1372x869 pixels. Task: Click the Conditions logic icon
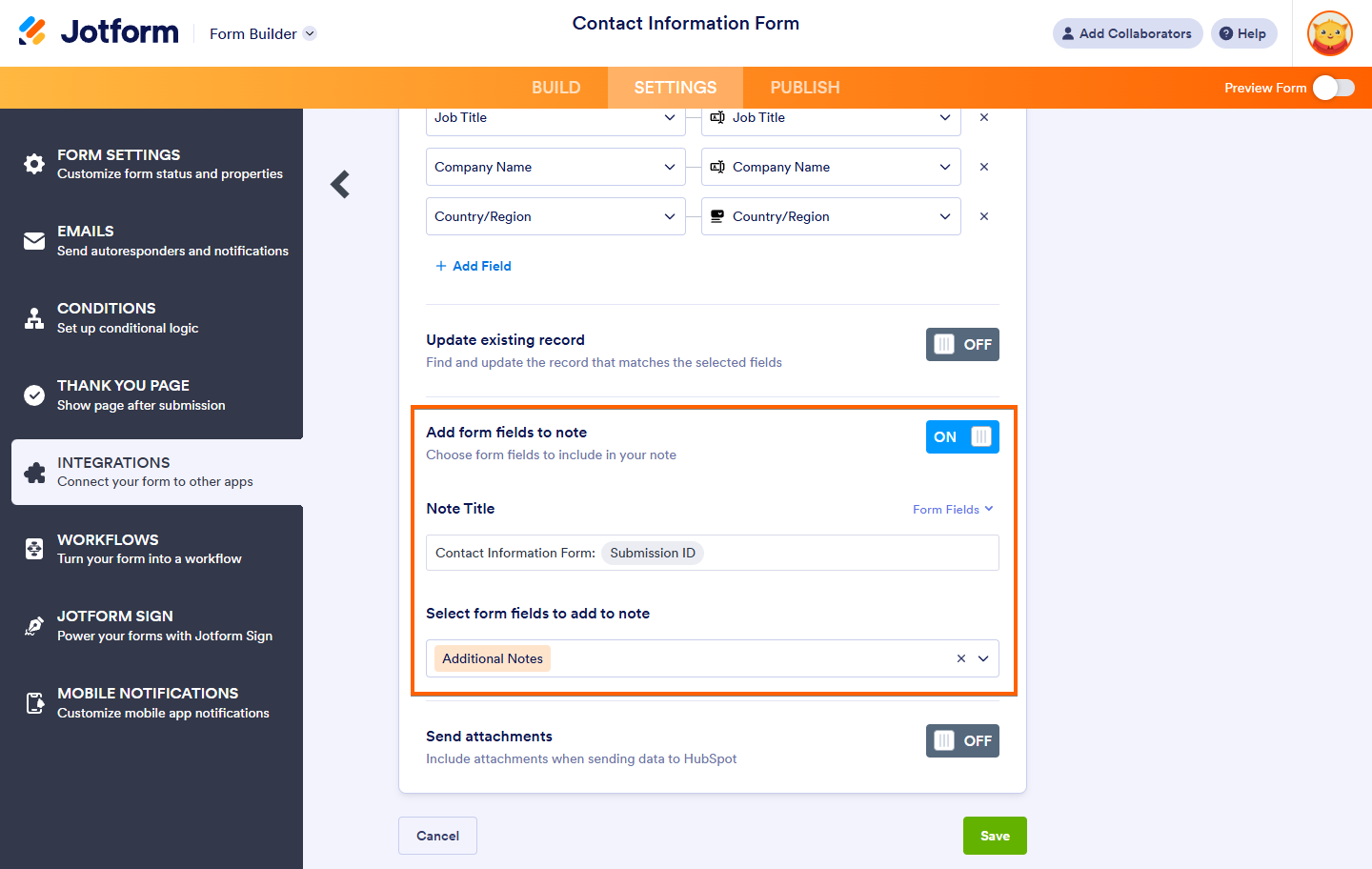34,318
